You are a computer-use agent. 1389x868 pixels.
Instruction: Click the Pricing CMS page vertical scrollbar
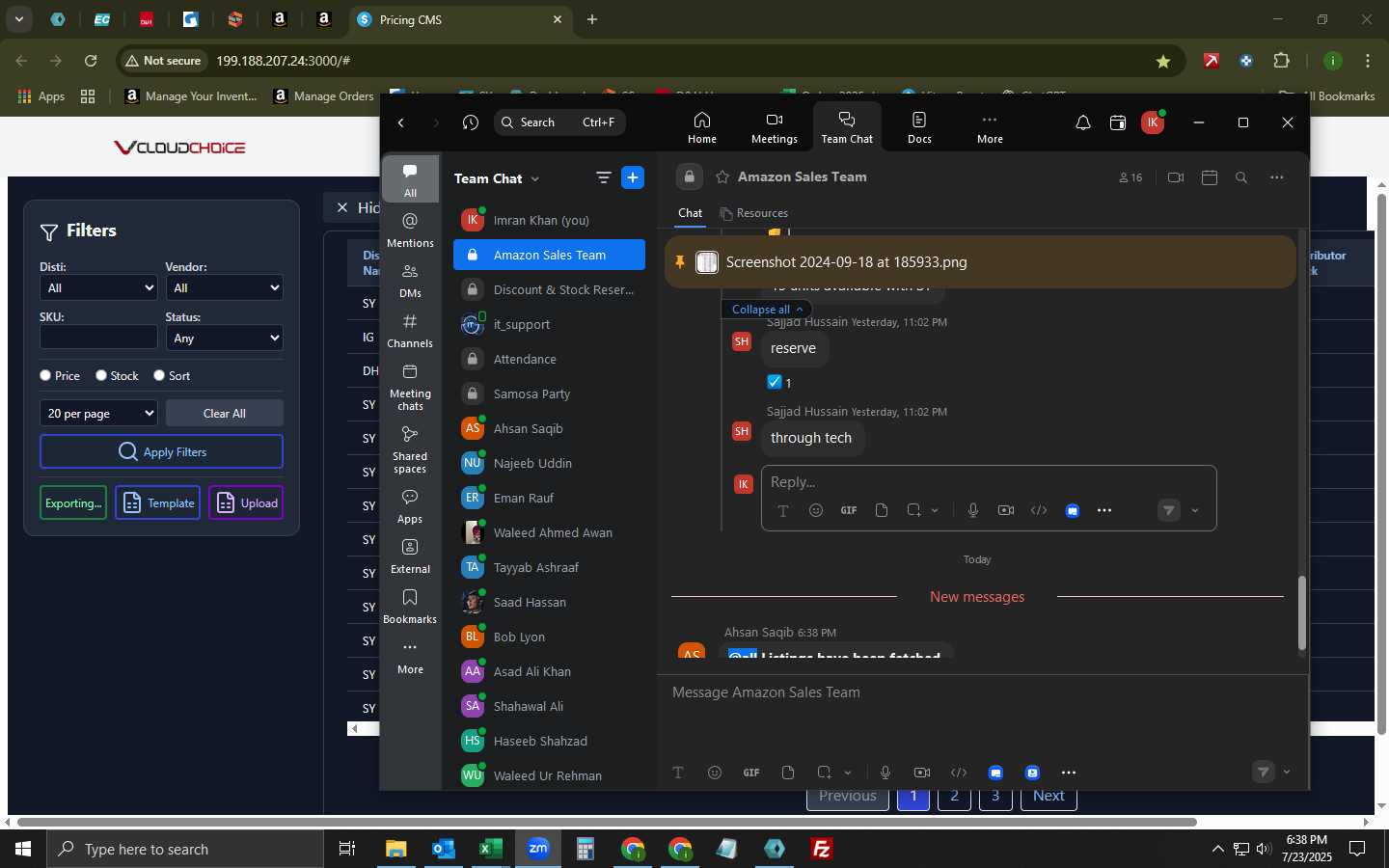click(x=1381, y=463)
